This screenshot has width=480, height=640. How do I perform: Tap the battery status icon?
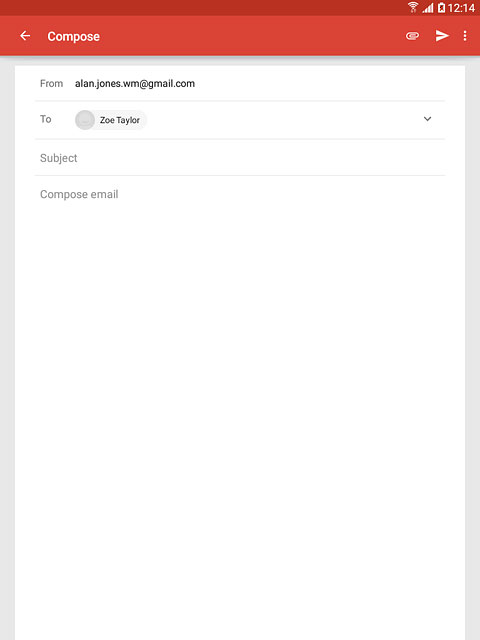441,7
